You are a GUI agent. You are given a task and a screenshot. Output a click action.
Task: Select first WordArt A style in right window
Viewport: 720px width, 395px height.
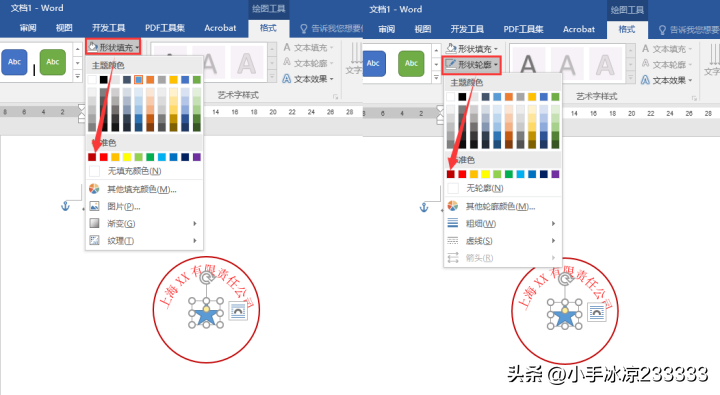click(x=528, y=65)
